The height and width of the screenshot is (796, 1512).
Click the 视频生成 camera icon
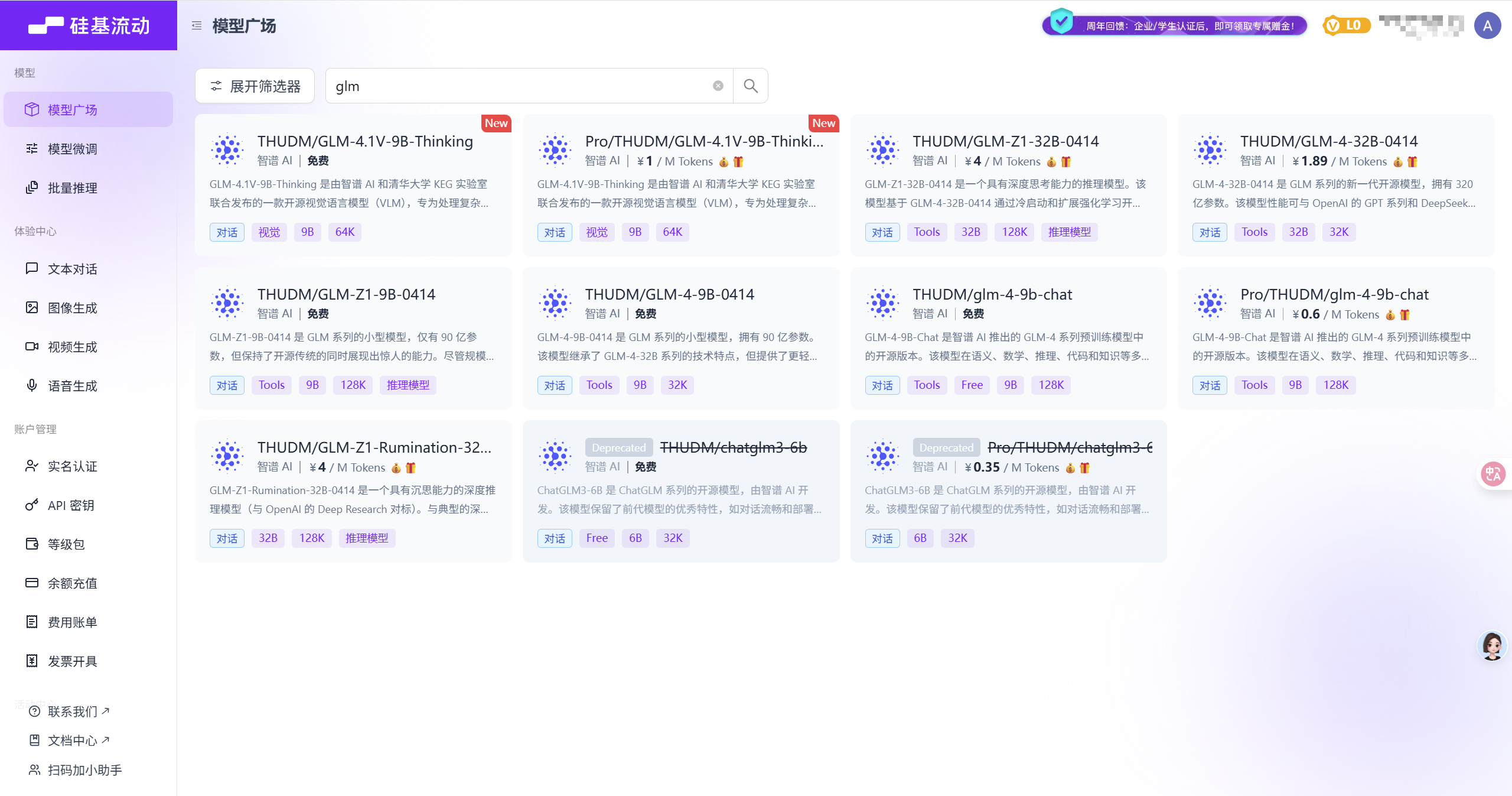[x=32, y=346]
